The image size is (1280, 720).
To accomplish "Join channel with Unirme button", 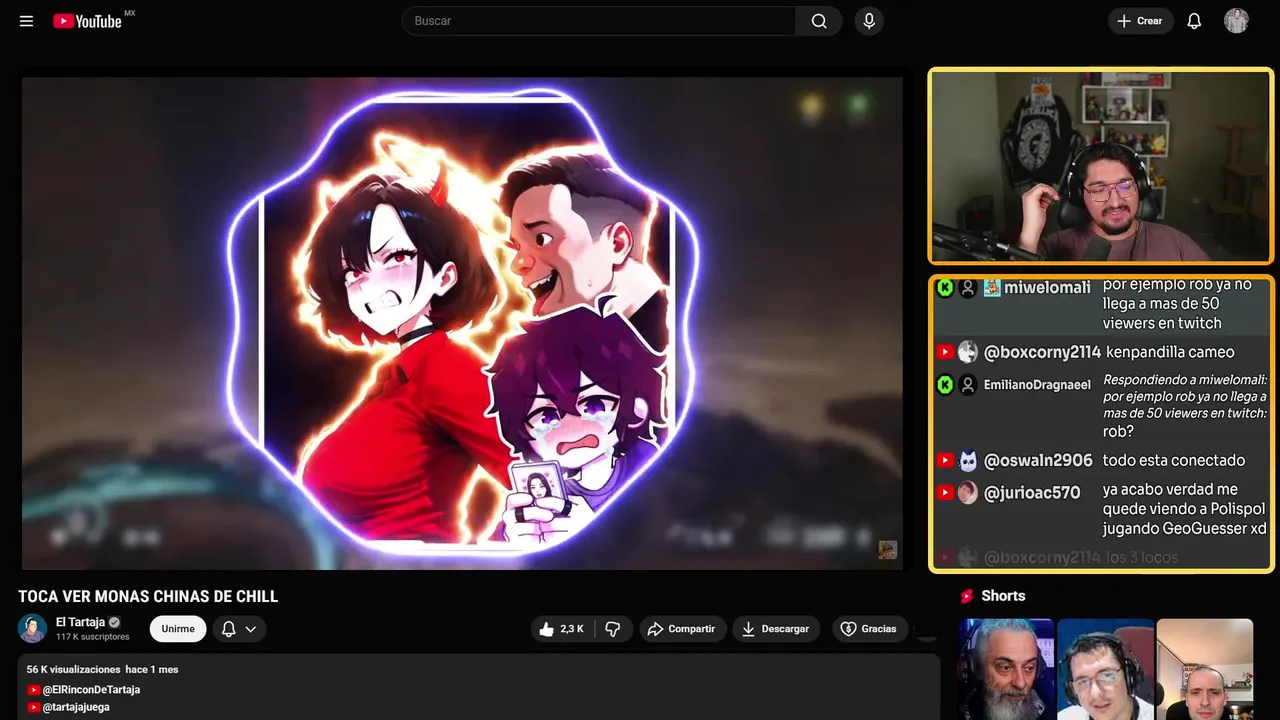I will 178,629.
